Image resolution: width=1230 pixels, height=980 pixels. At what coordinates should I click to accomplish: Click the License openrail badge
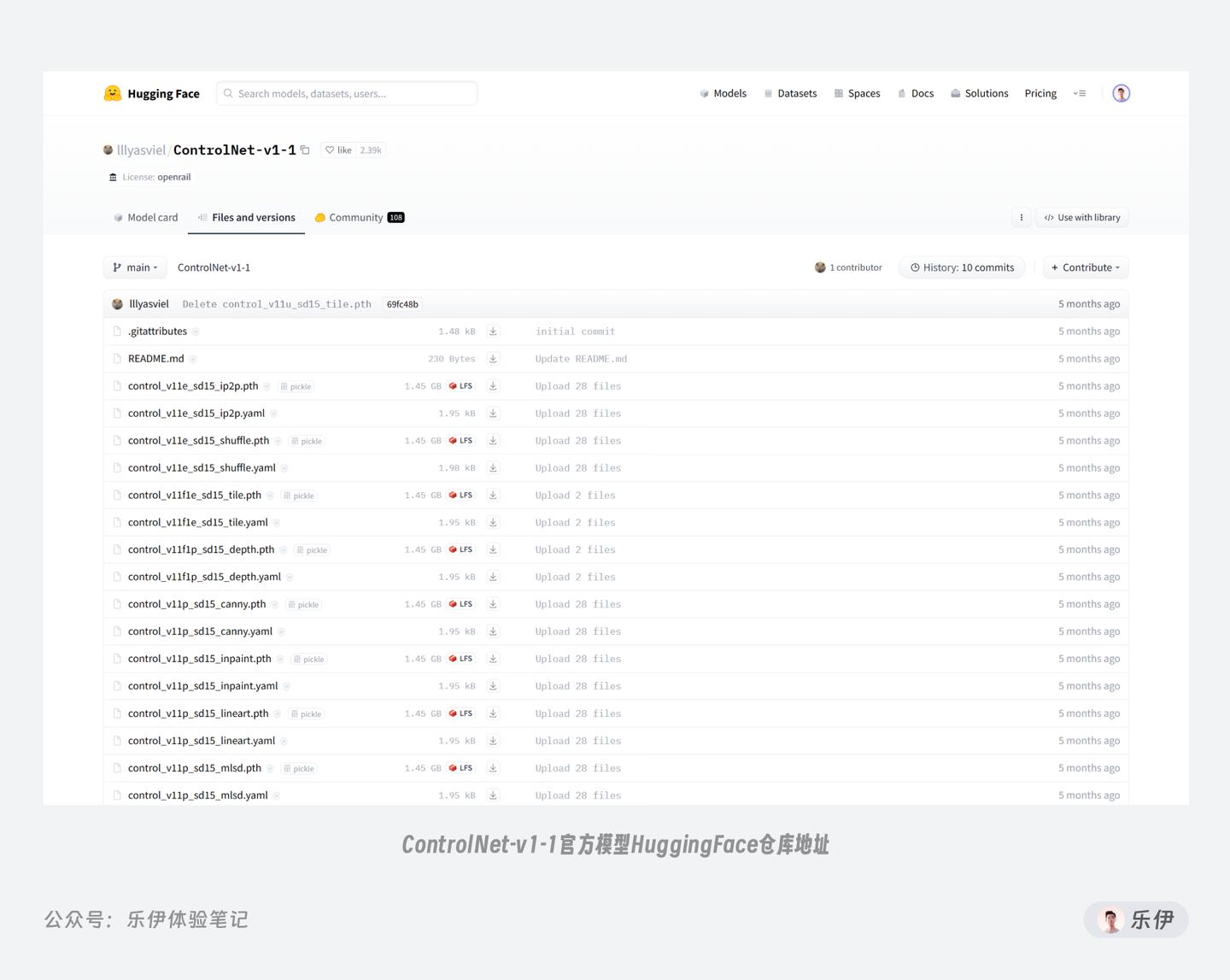149,177
